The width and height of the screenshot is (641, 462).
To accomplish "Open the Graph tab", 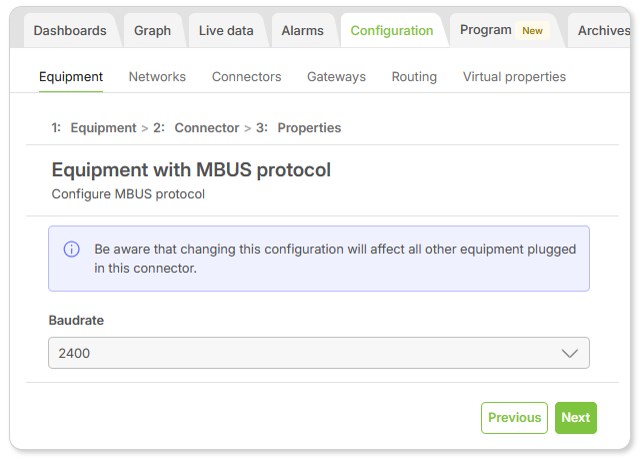I will pyautogui.click(x=152, y=30).
